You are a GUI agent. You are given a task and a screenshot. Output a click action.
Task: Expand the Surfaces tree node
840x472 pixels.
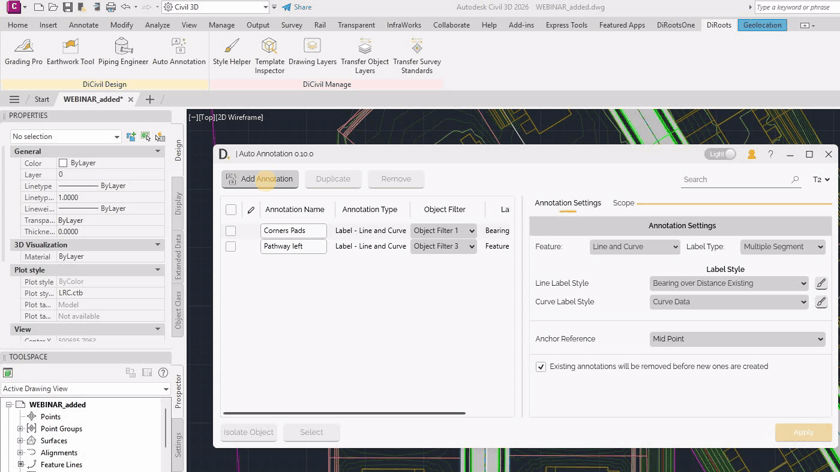coord(20,441)
